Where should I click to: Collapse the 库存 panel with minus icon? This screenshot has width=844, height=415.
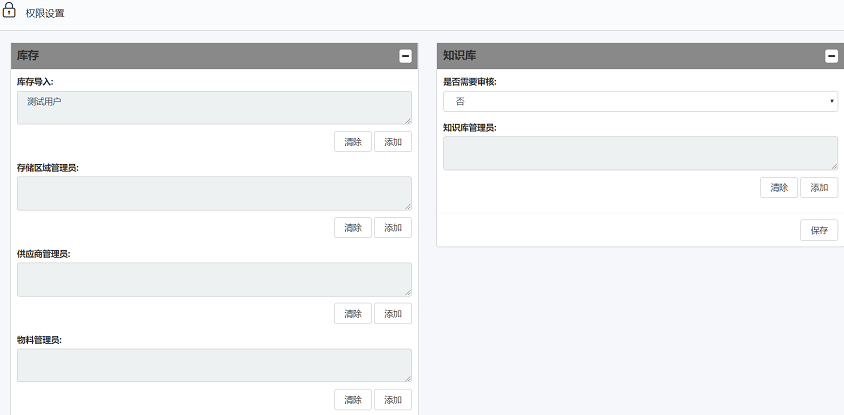click(405, 56)
